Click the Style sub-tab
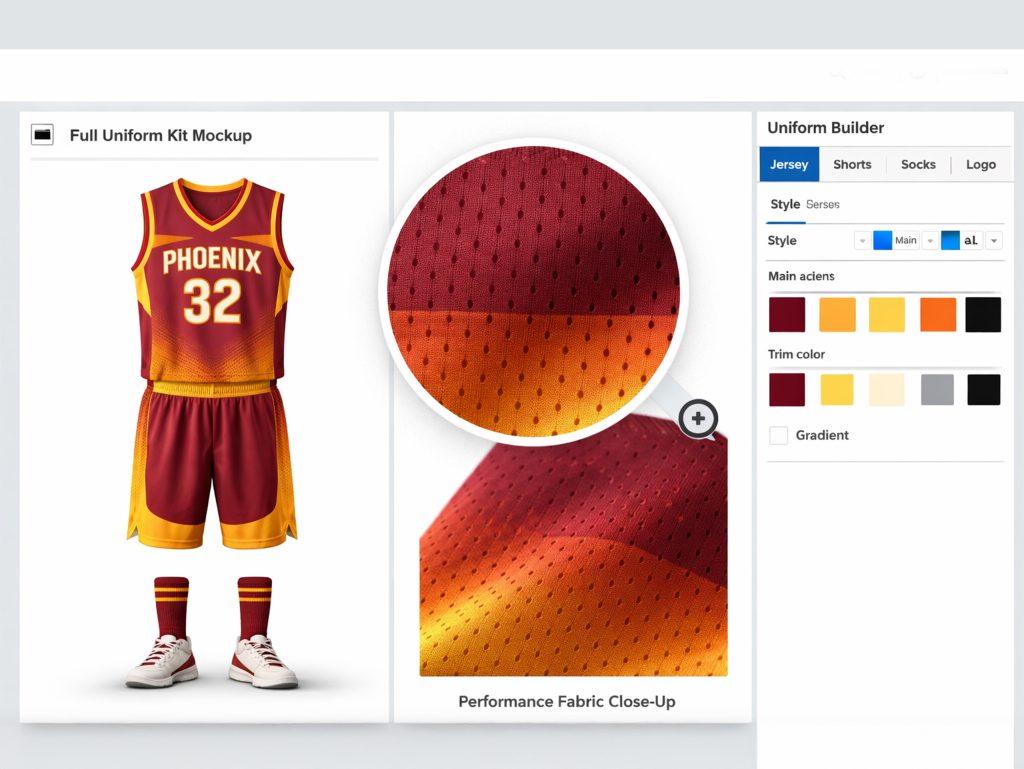The image size is (1024, 769). click(x=785, y=204)
